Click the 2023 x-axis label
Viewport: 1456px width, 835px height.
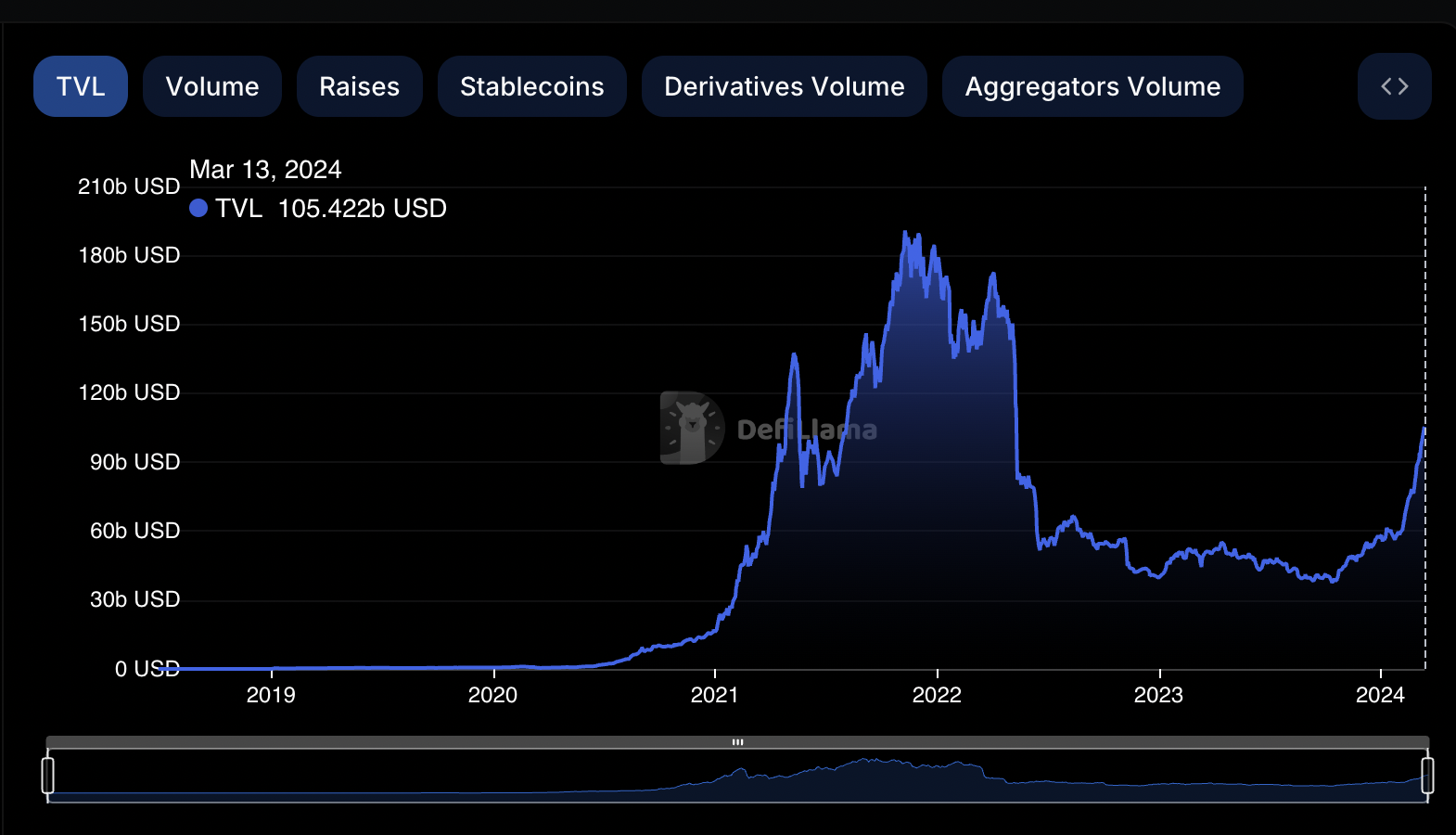(1158, 695)
